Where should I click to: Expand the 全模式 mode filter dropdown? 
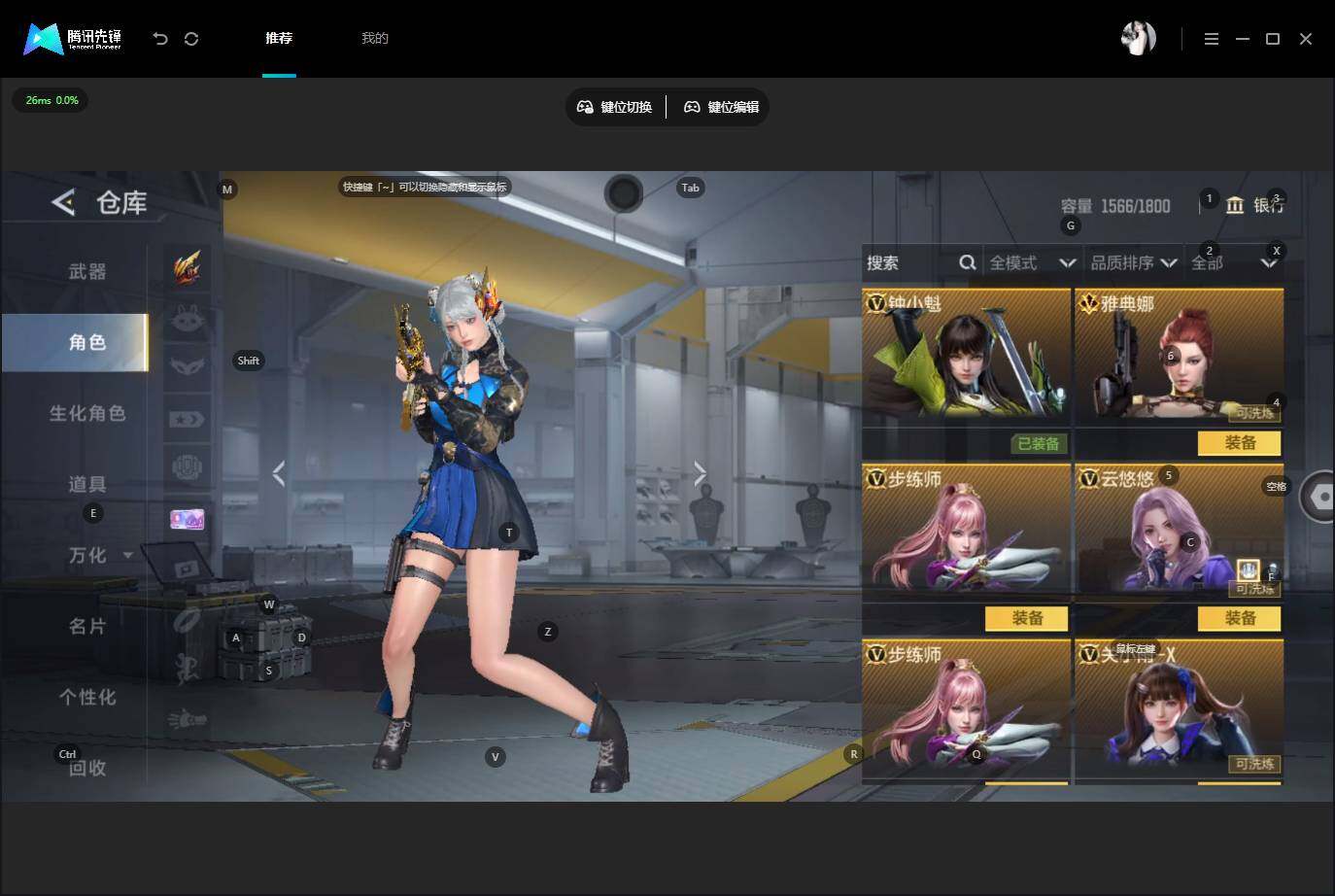coord(1032,262)
